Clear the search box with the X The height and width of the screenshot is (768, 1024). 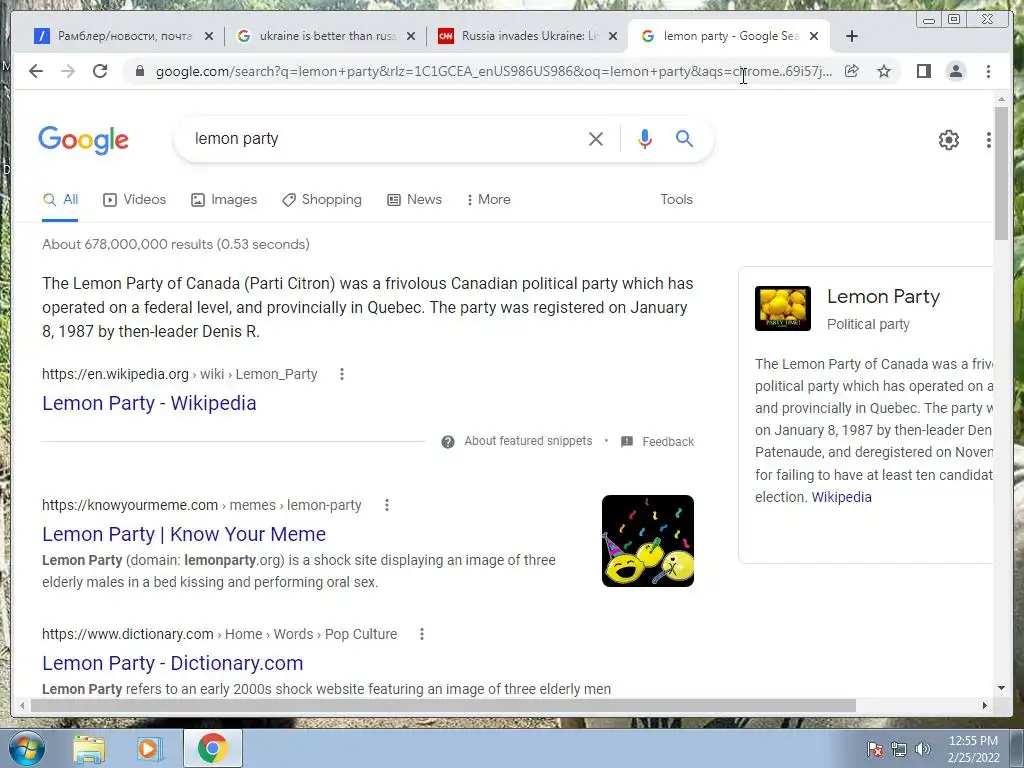pyautogui.click(x=595, y=138)
